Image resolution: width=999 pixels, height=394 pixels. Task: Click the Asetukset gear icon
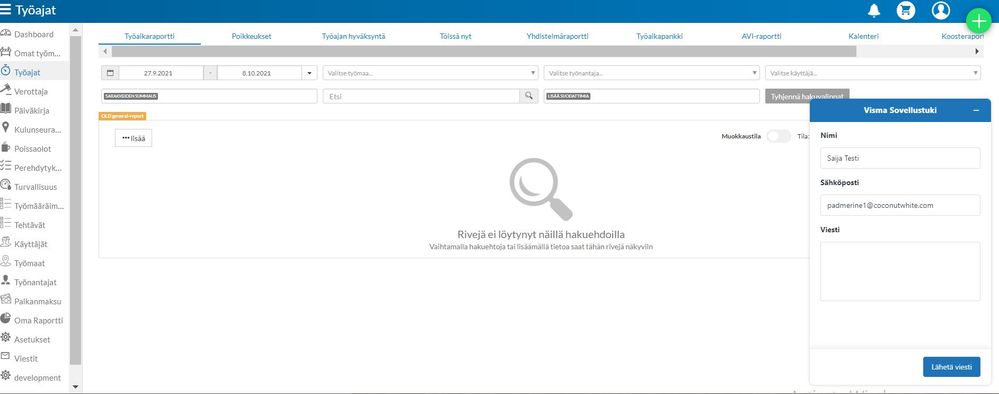pyautogui.click(x=6, y=338)
